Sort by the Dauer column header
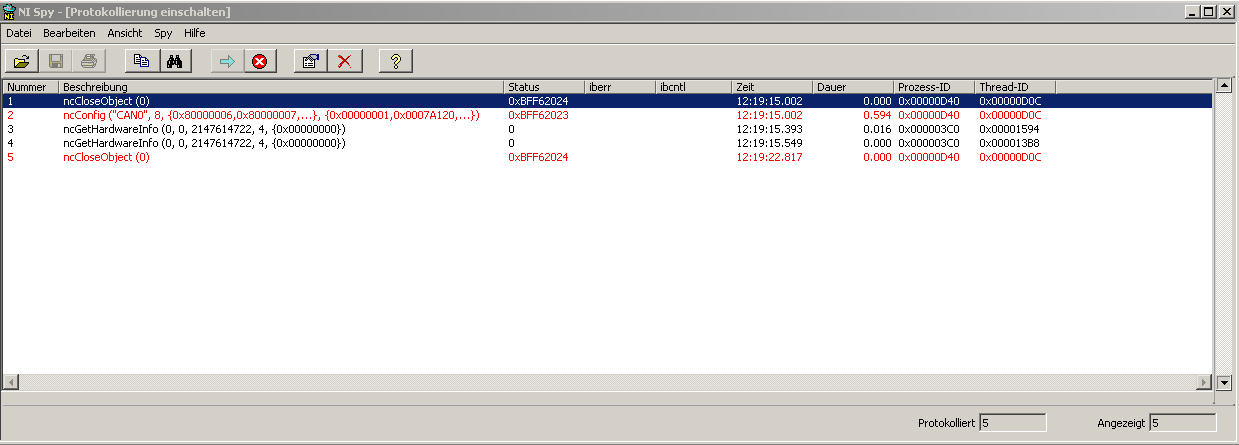Screen dimensions: 1239x445 tap(854, 87)
